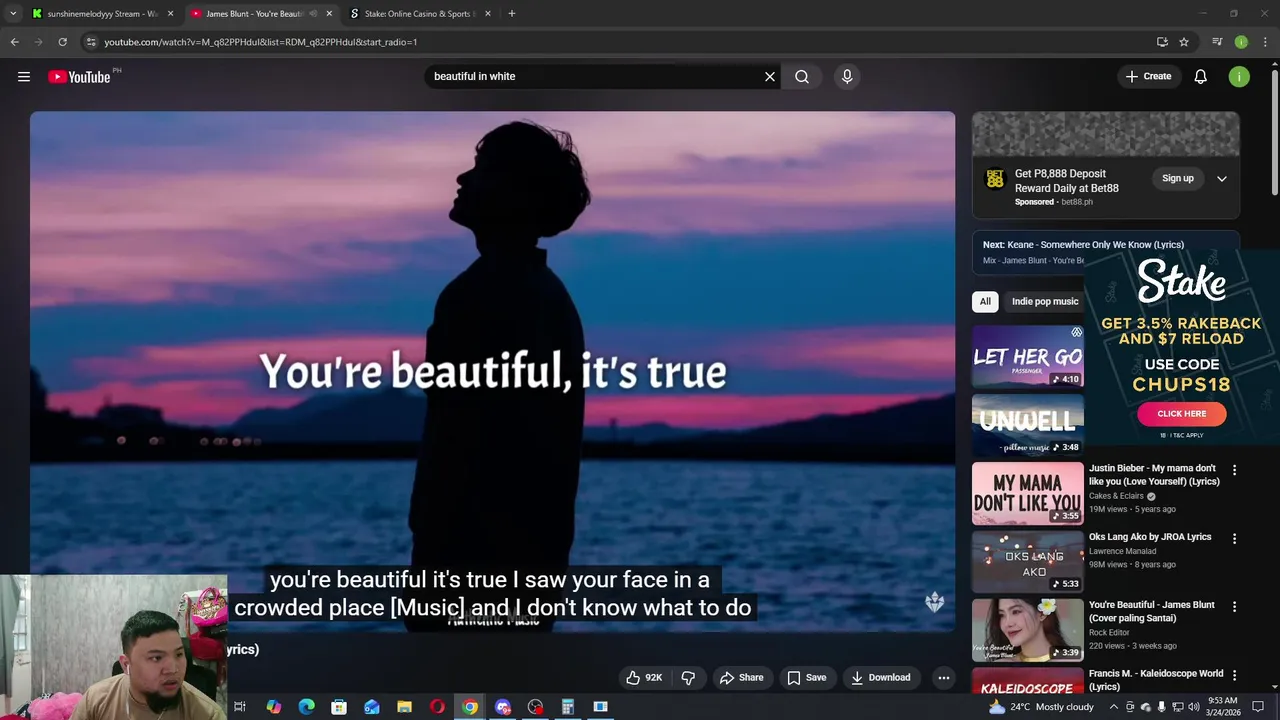This screenshot has width=1280, height=720.
Task: Open the install app icon in address bar
Action: (x=1162, y=42)
